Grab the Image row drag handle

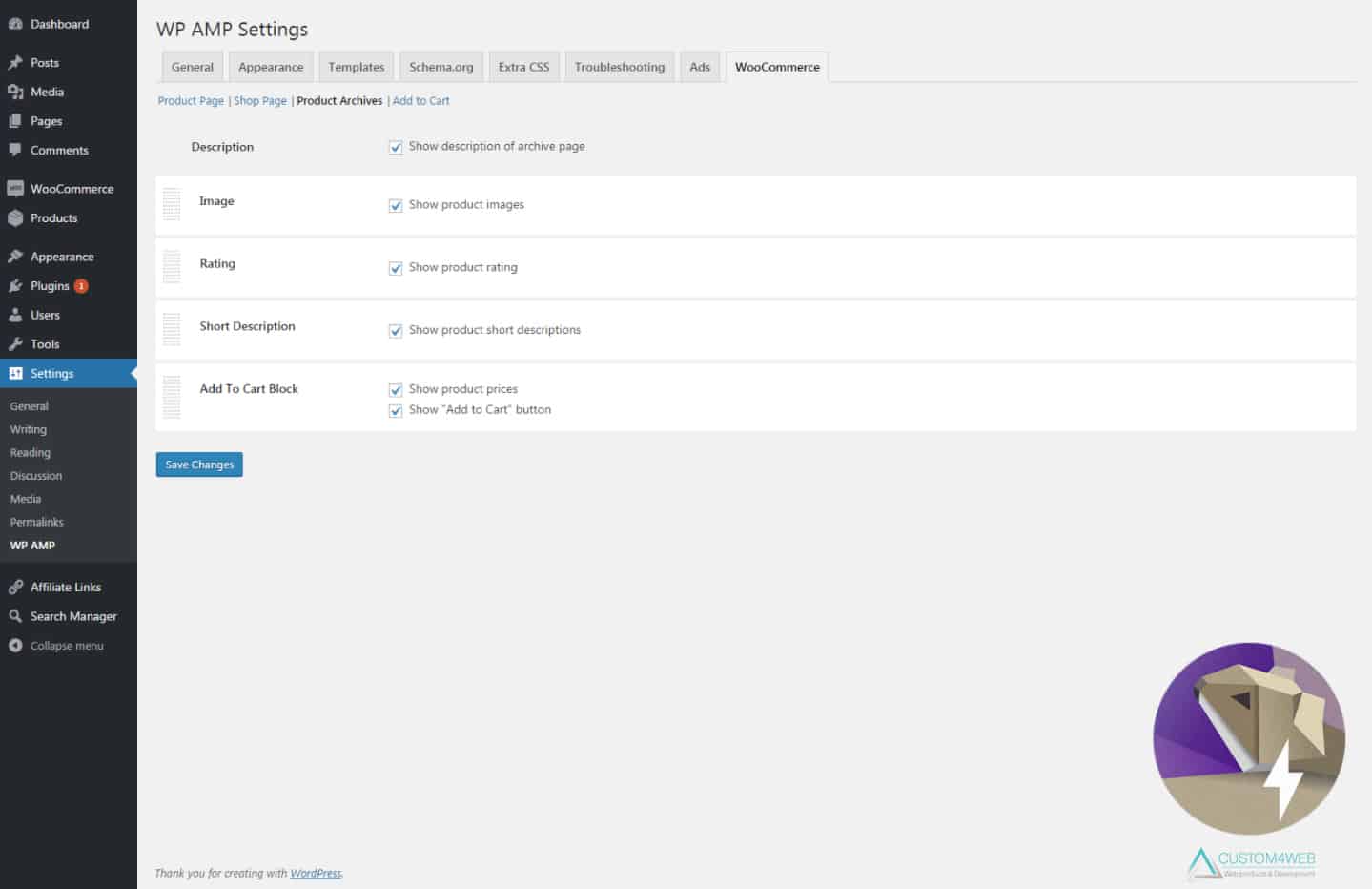click(x=172, y=204)
